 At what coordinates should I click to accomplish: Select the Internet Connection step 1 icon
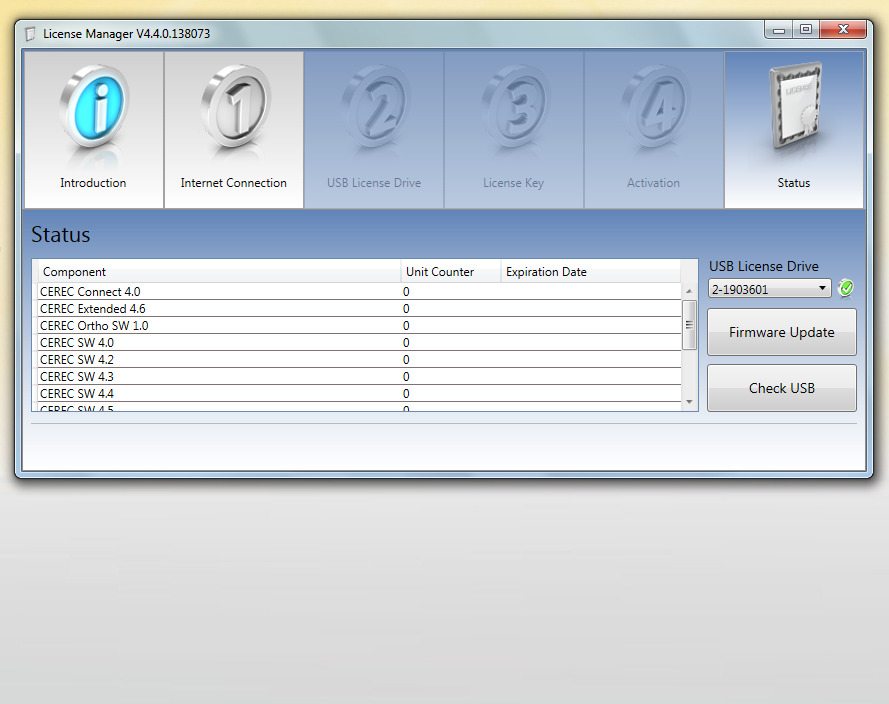[x=235, y=106]
